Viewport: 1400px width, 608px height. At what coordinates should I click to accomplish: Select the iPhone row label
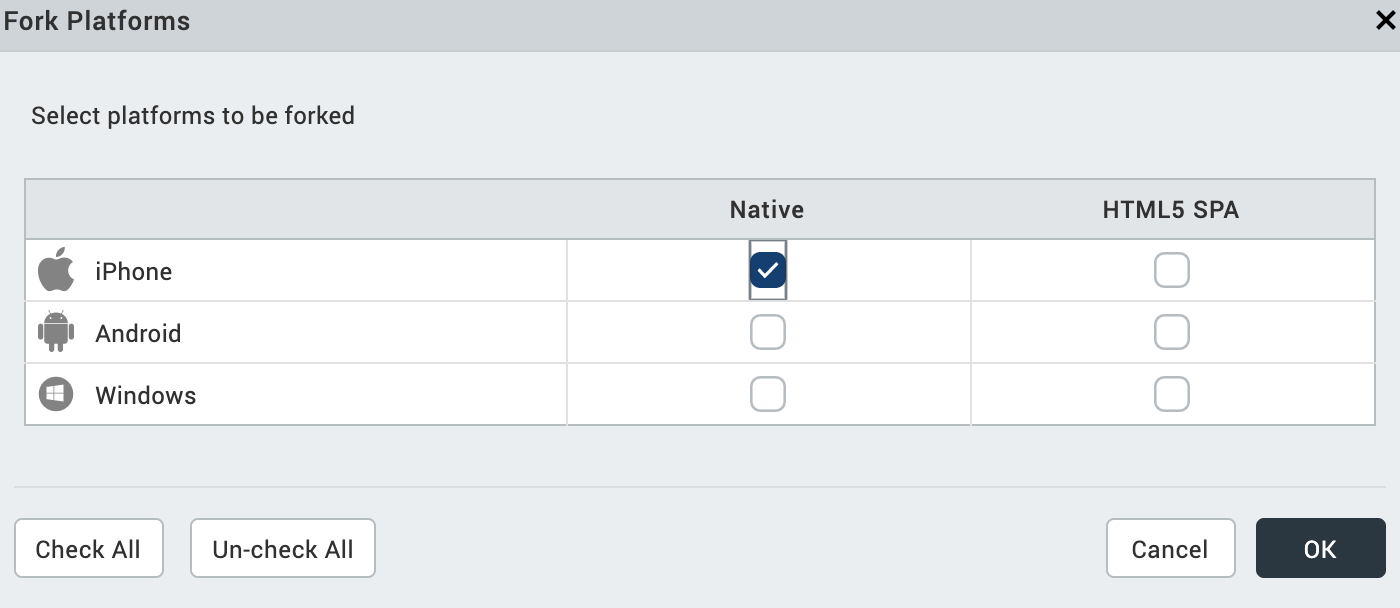pos(134,272)
